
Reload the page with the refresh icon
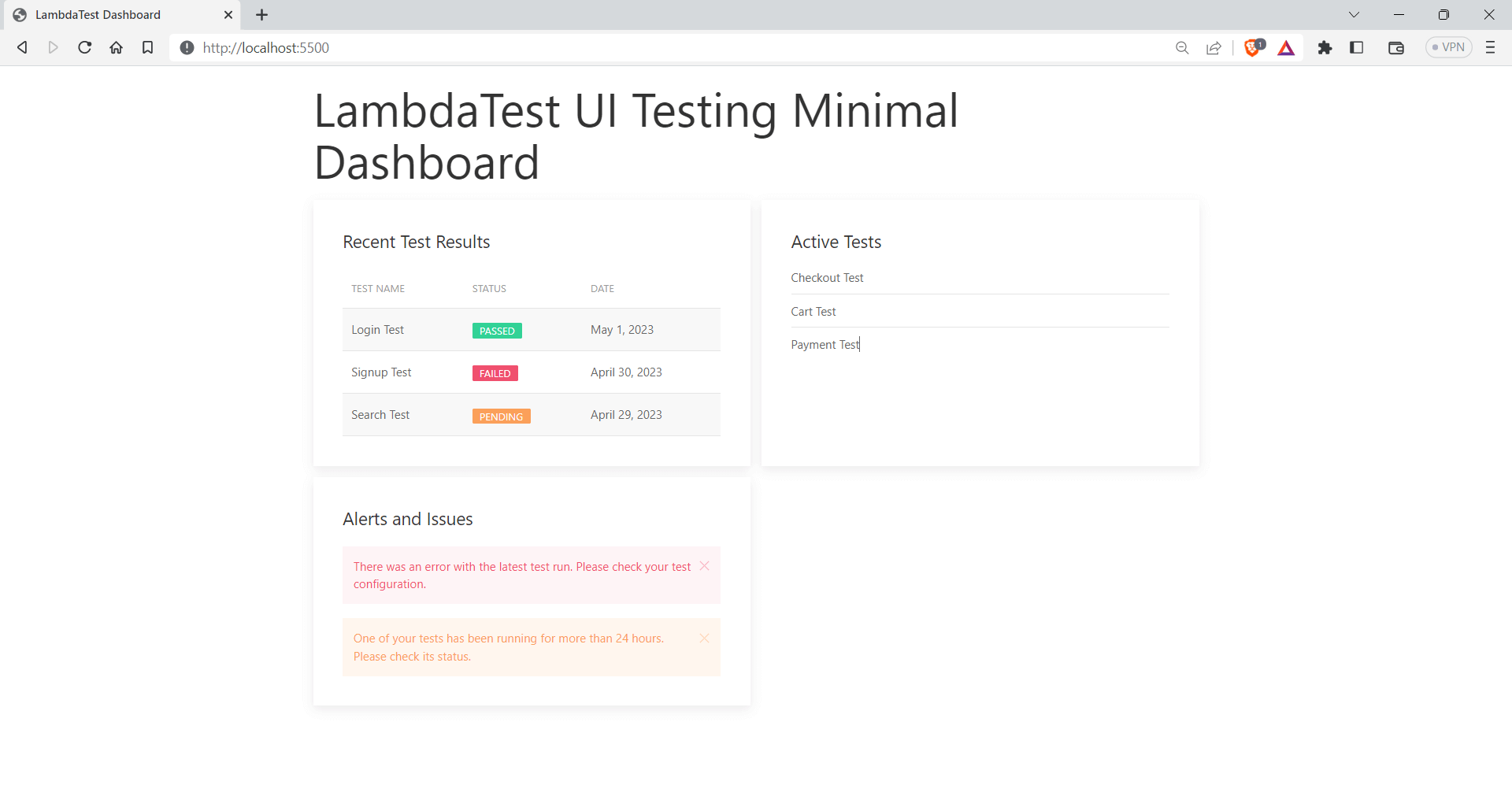85,48
